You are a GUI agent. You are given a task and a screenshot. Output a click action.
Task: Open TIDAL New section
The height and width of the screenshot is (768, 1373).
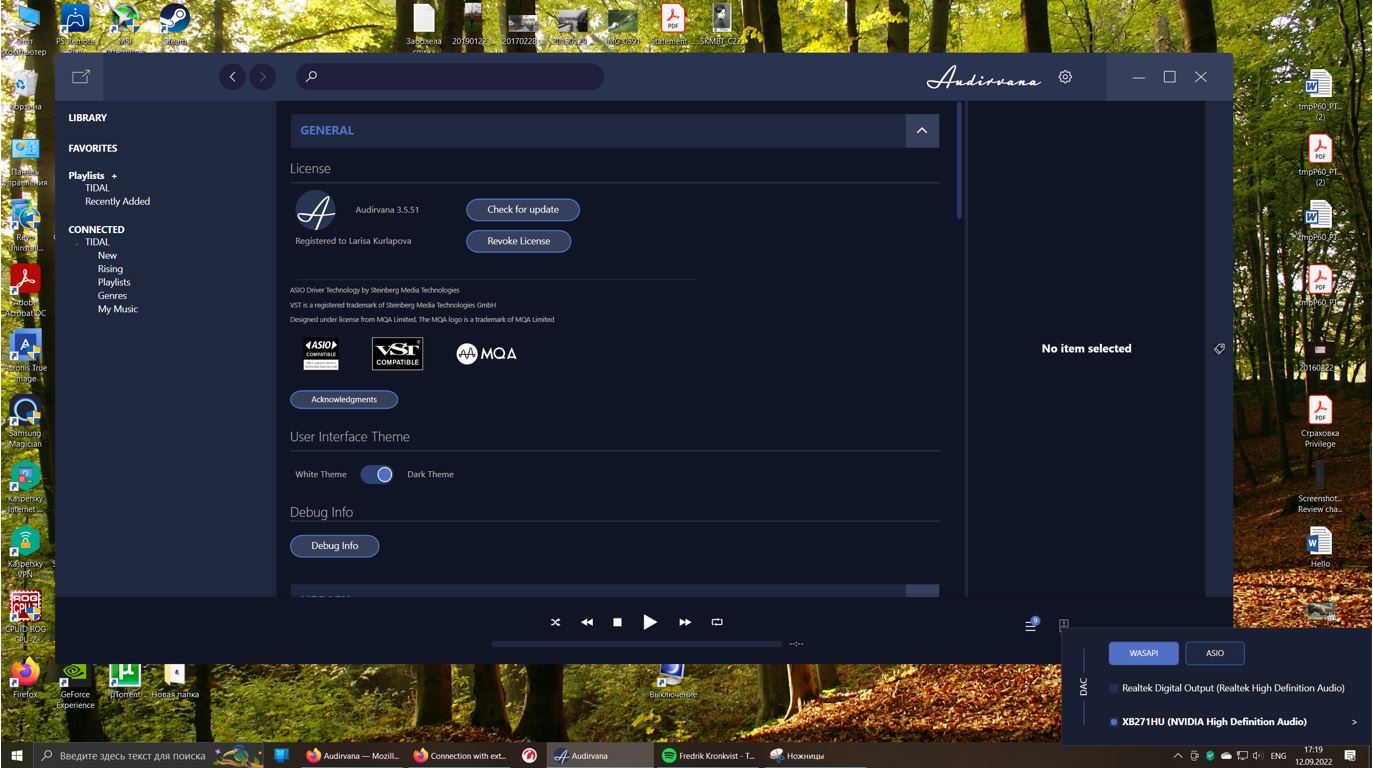pyautogui.click(x=107, y=256)
